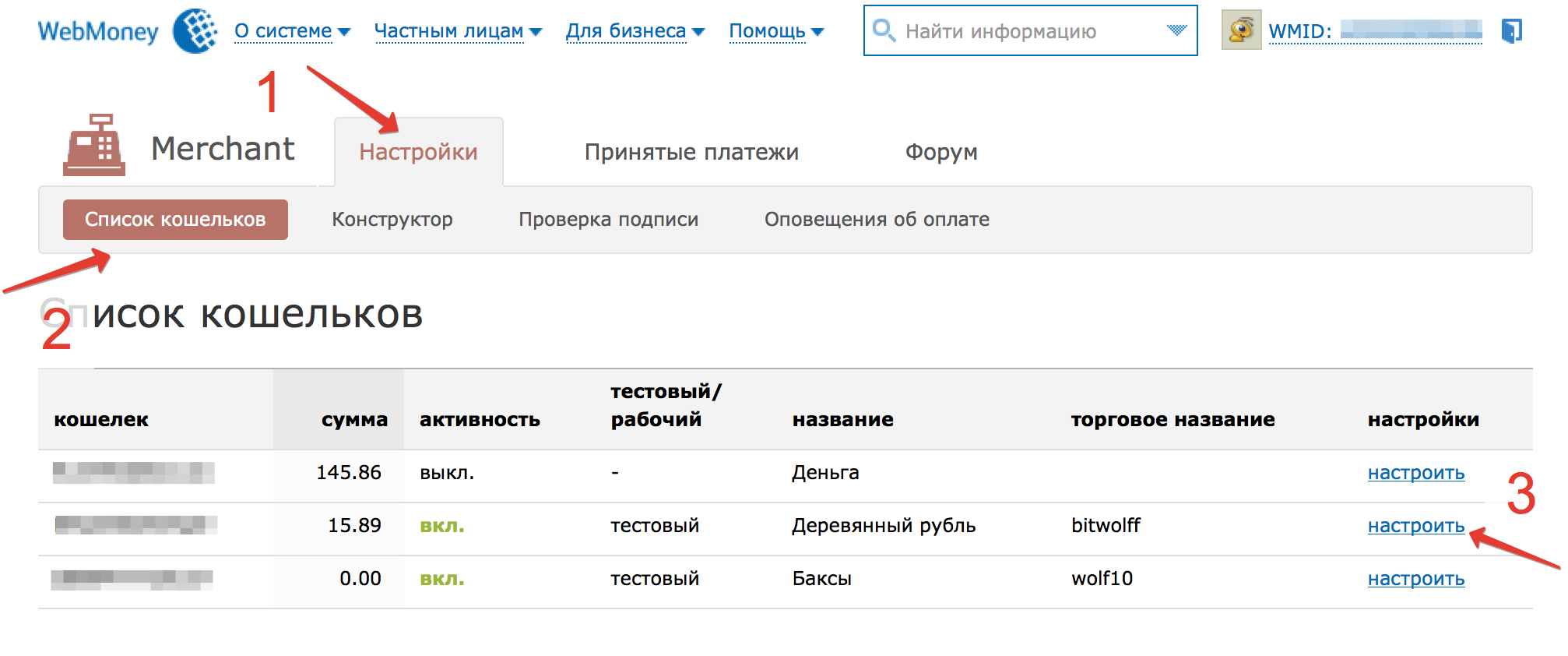Open the 'Конструктор' subsection

392,220
